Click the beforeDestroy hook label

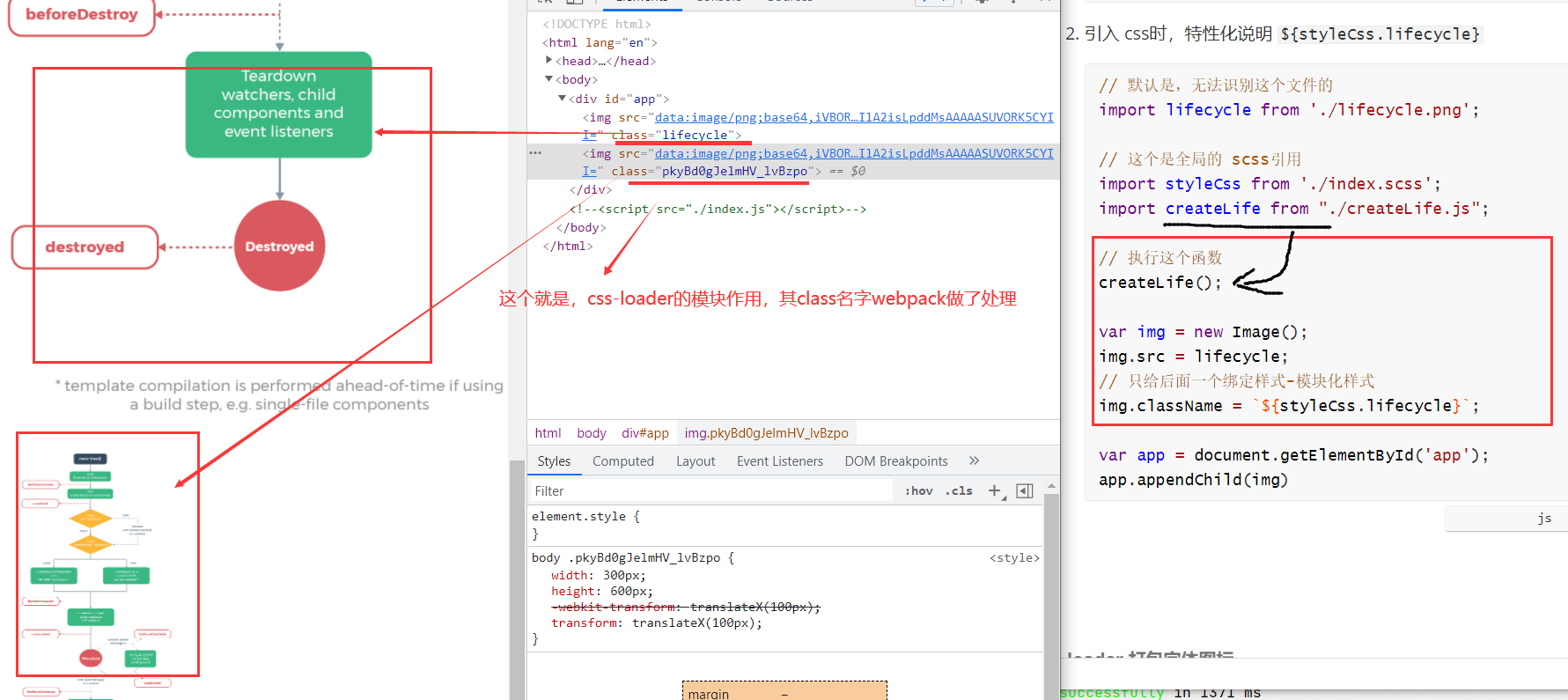[x=82, y=15]
